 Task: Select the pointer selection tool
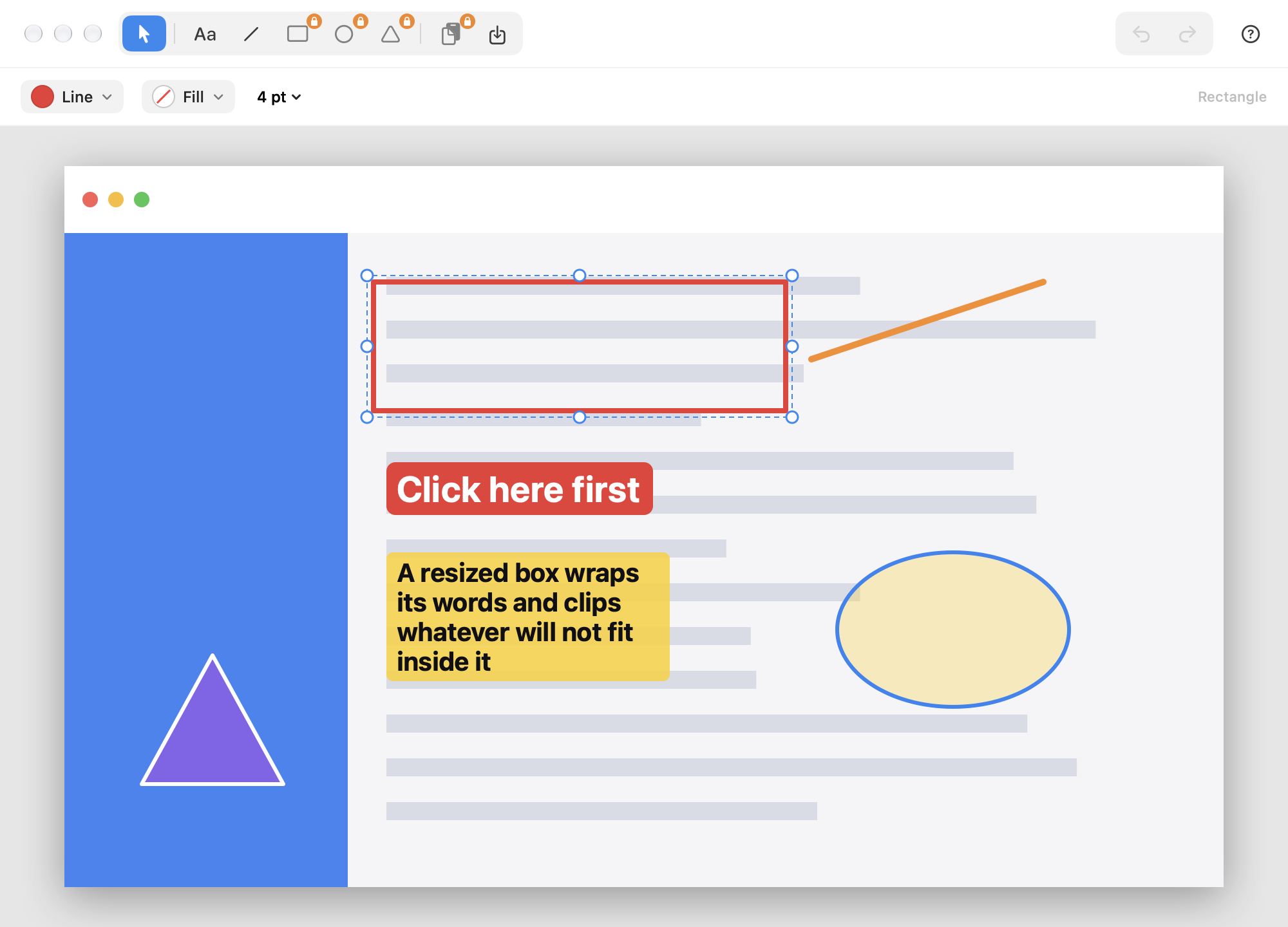(x=144, y=33)
